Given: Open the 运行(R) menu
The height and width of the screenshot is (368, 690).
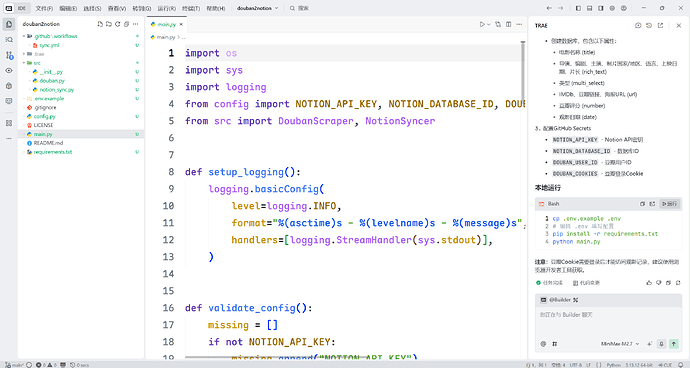Looking at the screenshot, I should click(166, 8).
